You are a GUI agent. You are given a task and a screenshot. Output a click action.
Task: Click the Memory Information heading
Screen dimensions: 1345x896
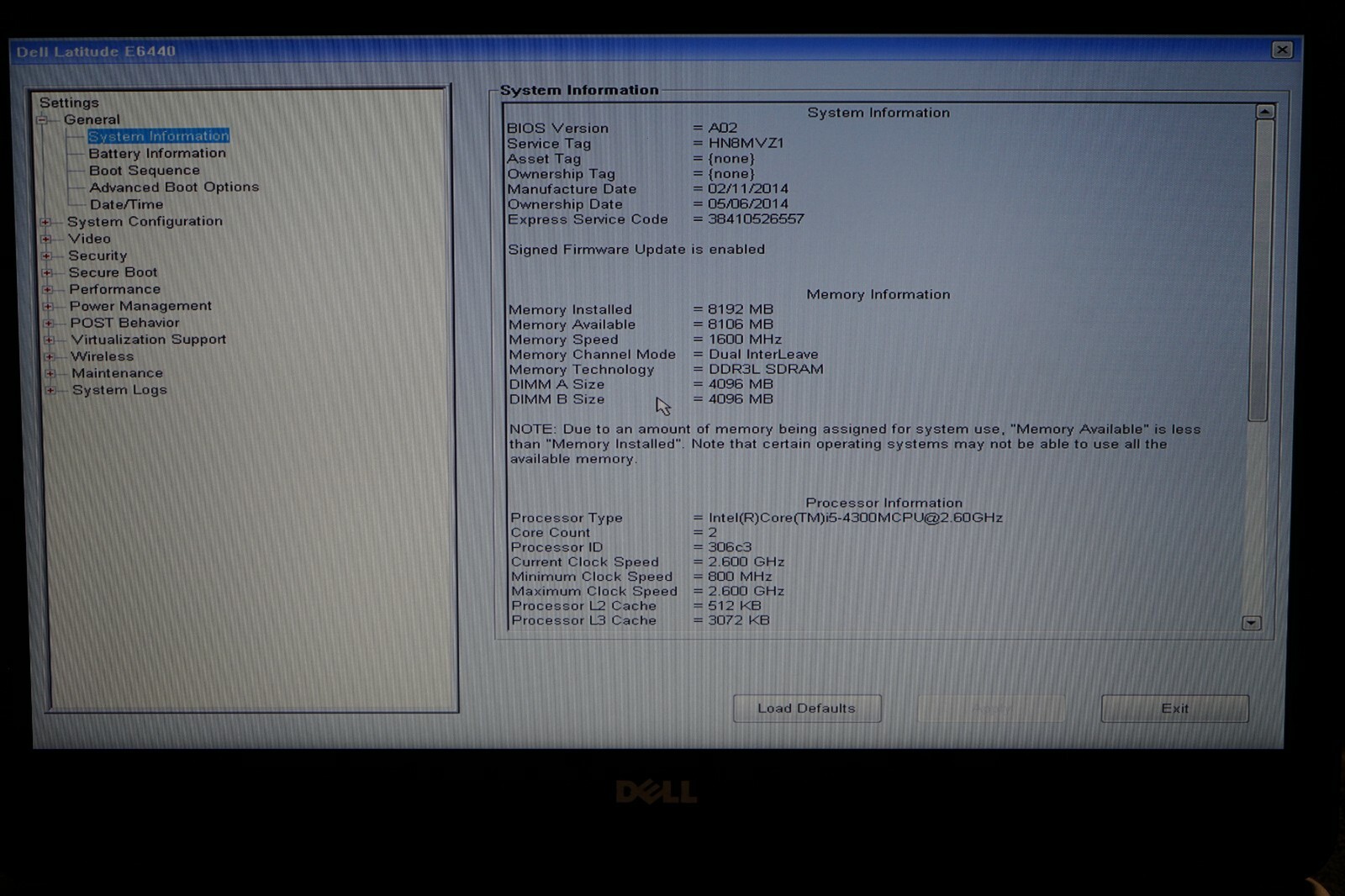[x=878, y=295]
